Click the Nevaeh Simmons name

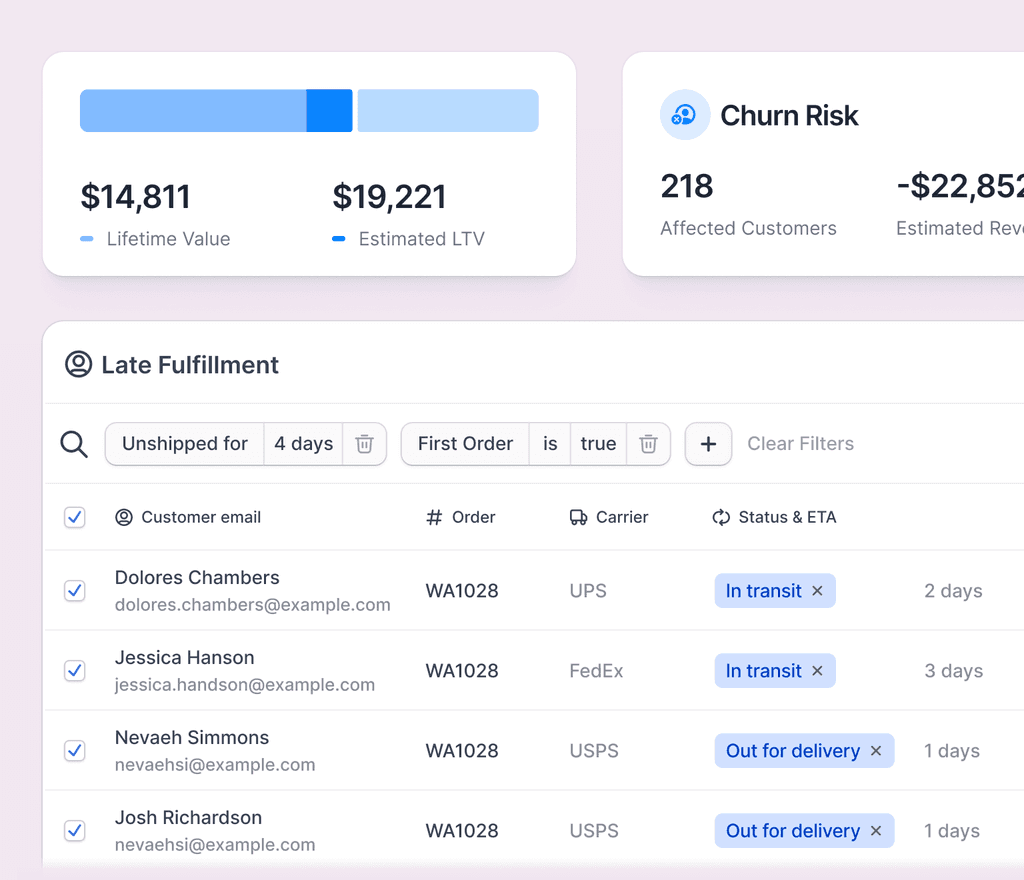click(x=192, y=738)
